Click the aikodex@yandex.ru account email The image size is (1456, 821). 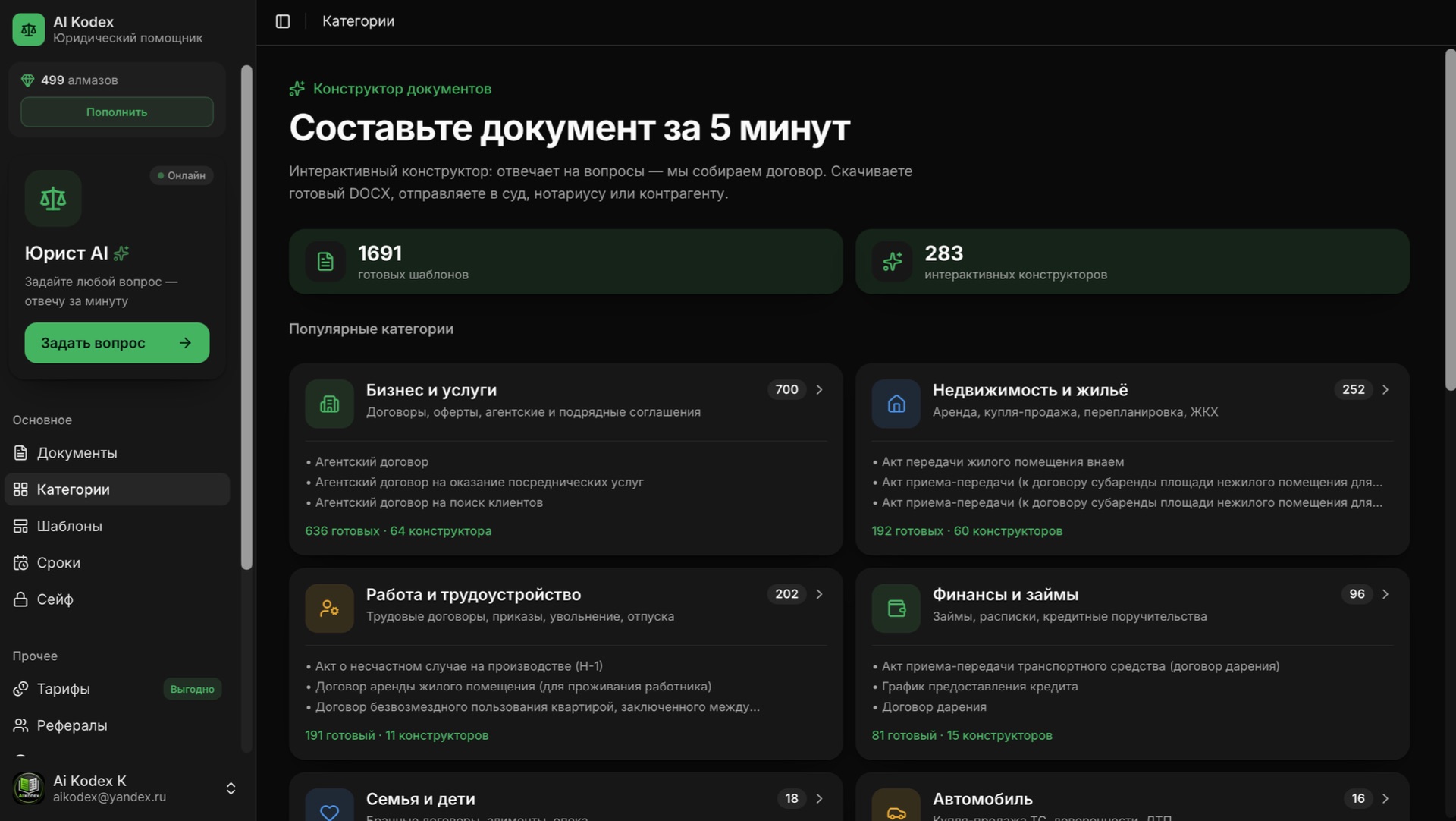[109, 797]
